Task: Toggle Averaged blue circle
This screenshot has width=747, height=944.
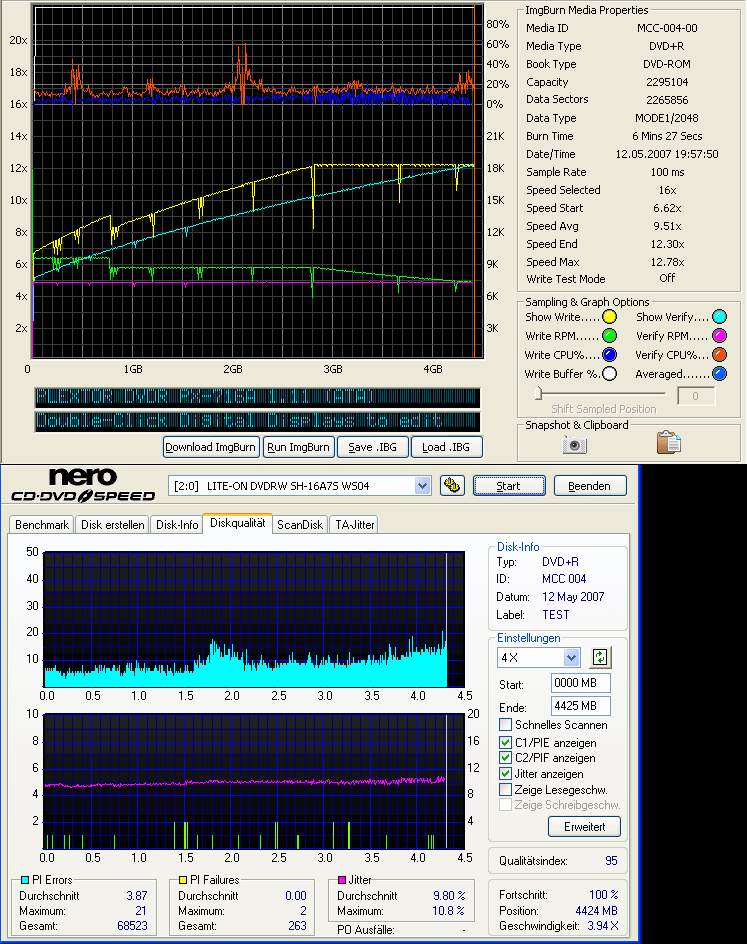Action: pos(719,374)
